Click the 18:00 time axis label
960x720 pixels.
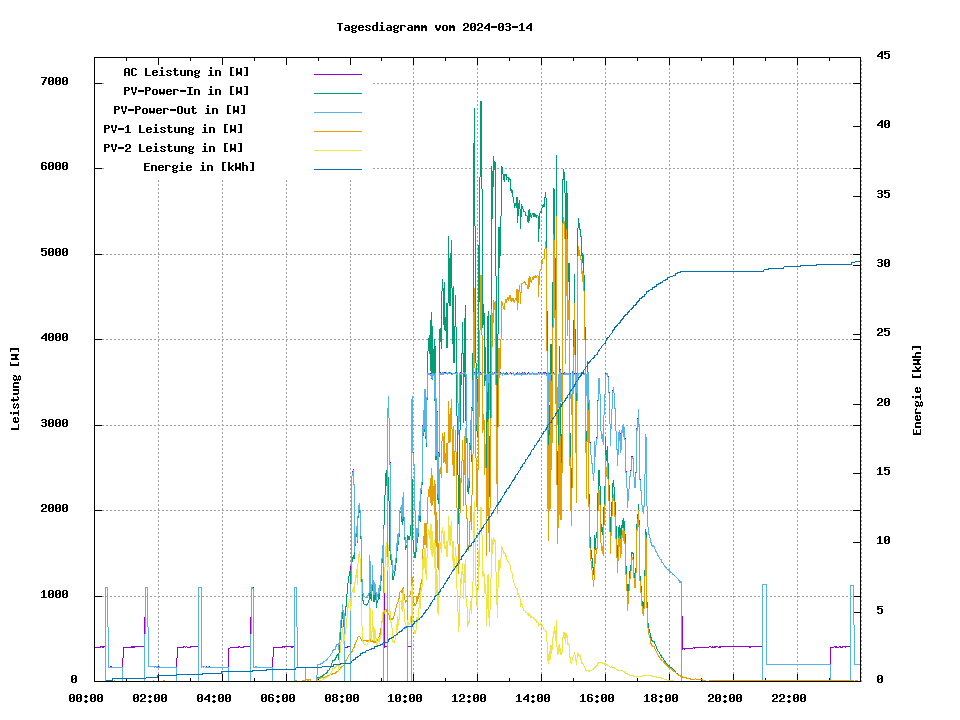tap(660, 698)
